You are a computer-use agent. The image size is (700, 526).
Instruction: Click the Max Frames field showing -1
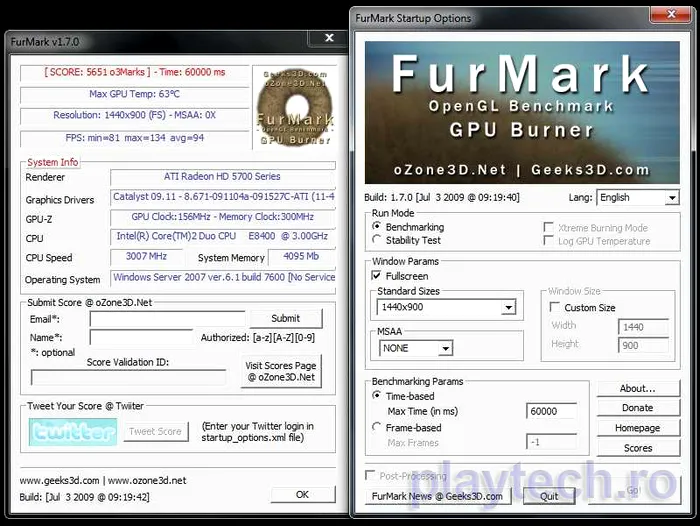click(552, 442)
